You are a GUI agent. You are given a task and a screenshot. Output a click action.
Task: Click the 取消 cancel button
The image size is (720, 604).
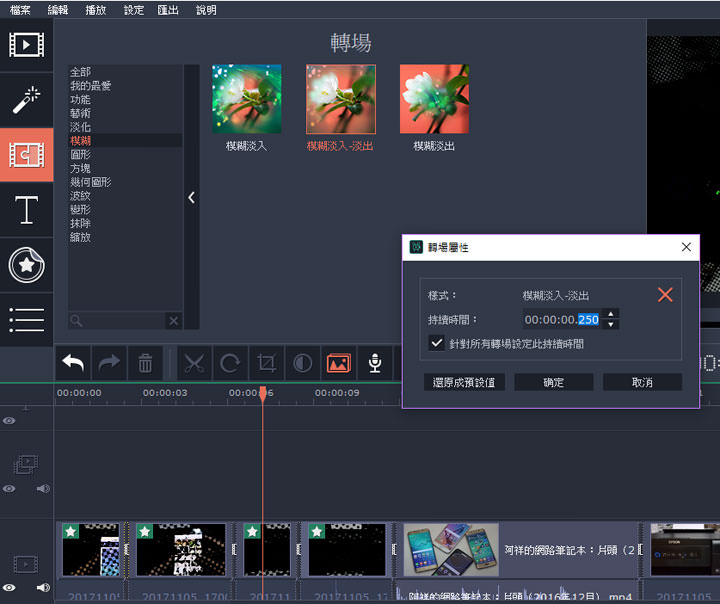(642, 382)
